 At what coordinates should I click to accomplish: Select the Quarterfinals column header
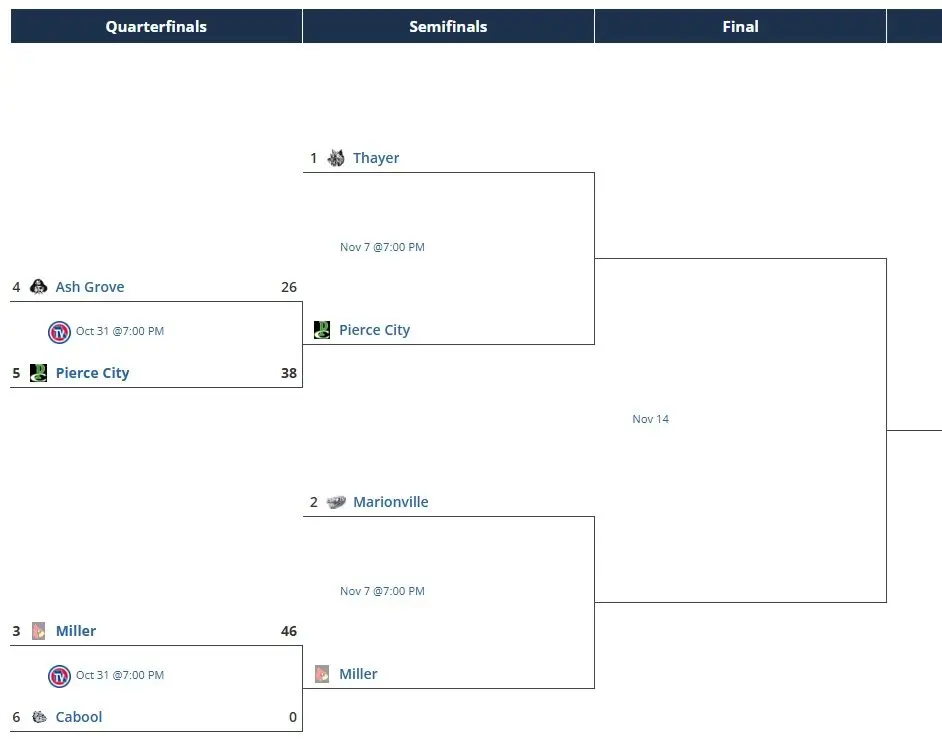pos(156,27)
